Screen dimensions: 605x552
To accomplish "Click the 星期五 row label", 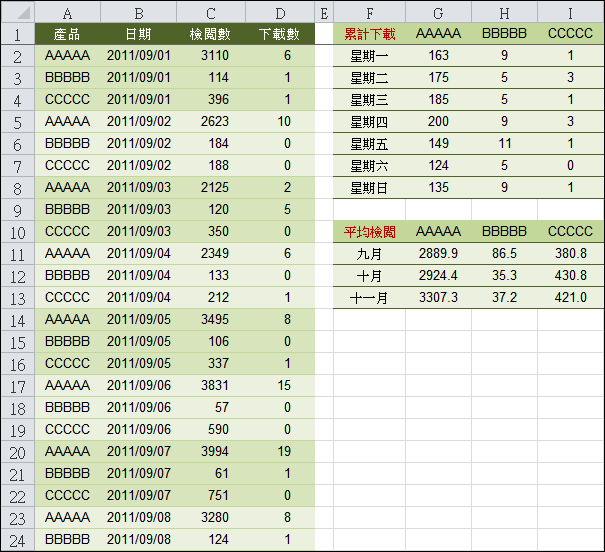I will [x=370, y=143].
